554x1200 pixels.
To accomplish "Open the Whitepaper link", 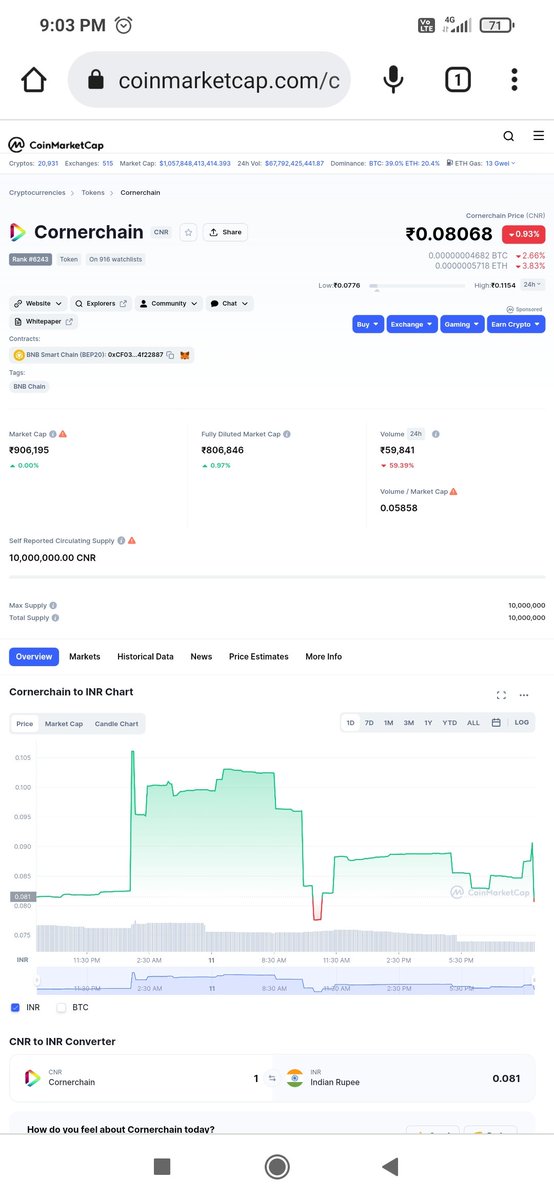I will click(x=44, y=322).
